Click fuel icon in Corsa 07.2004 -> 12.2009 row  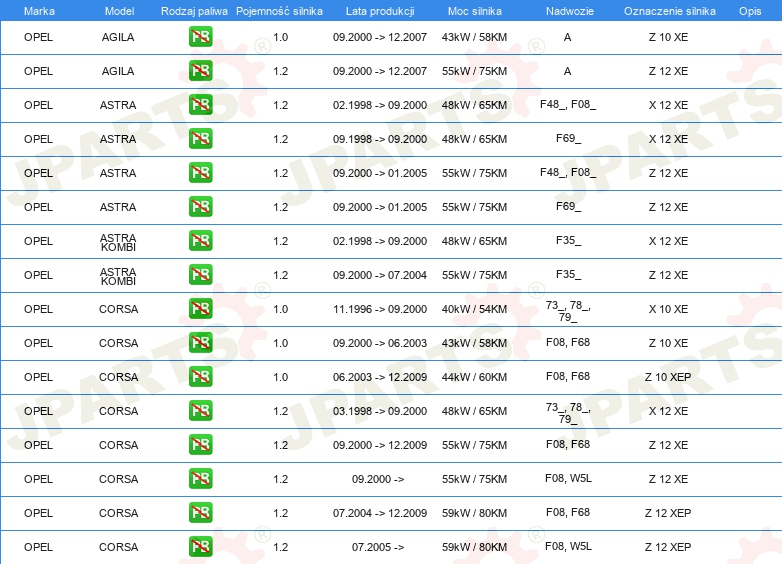point(200,512)
